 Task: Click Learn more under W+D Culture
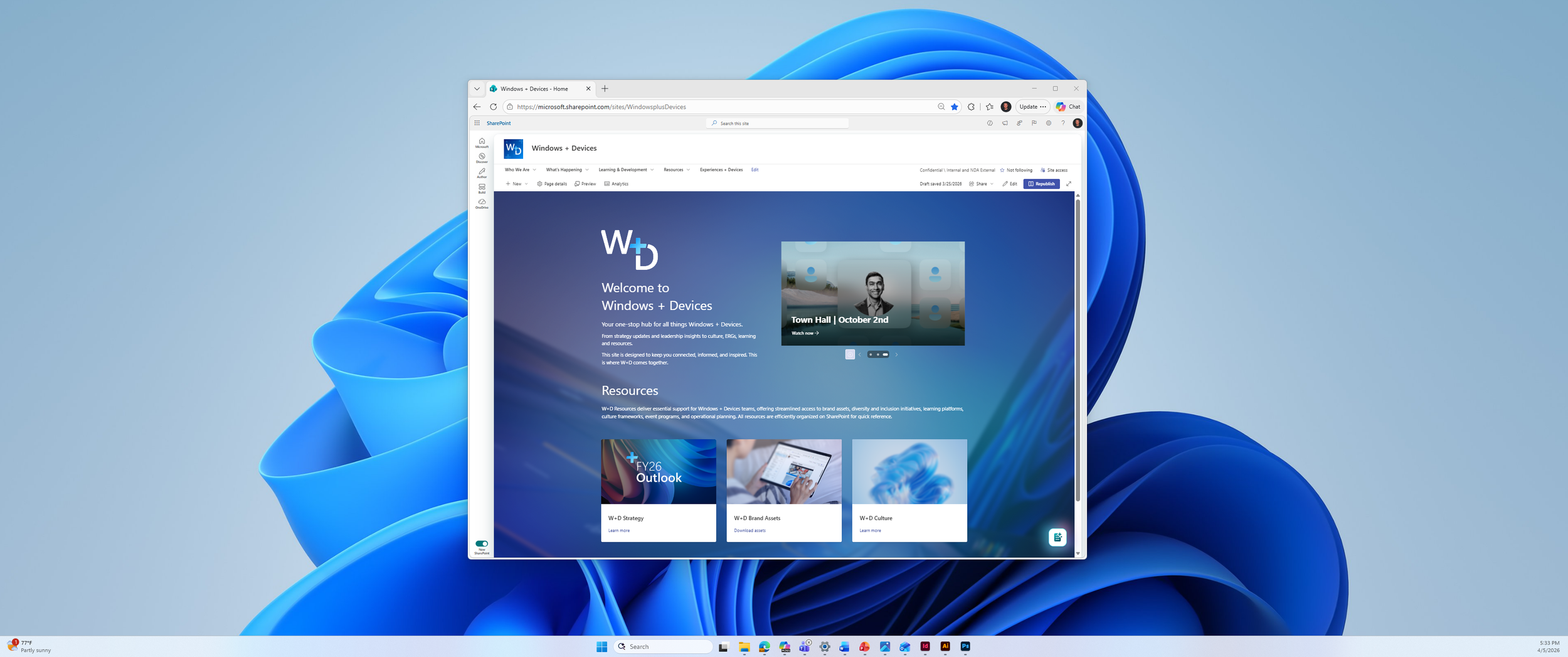[870, 531]
